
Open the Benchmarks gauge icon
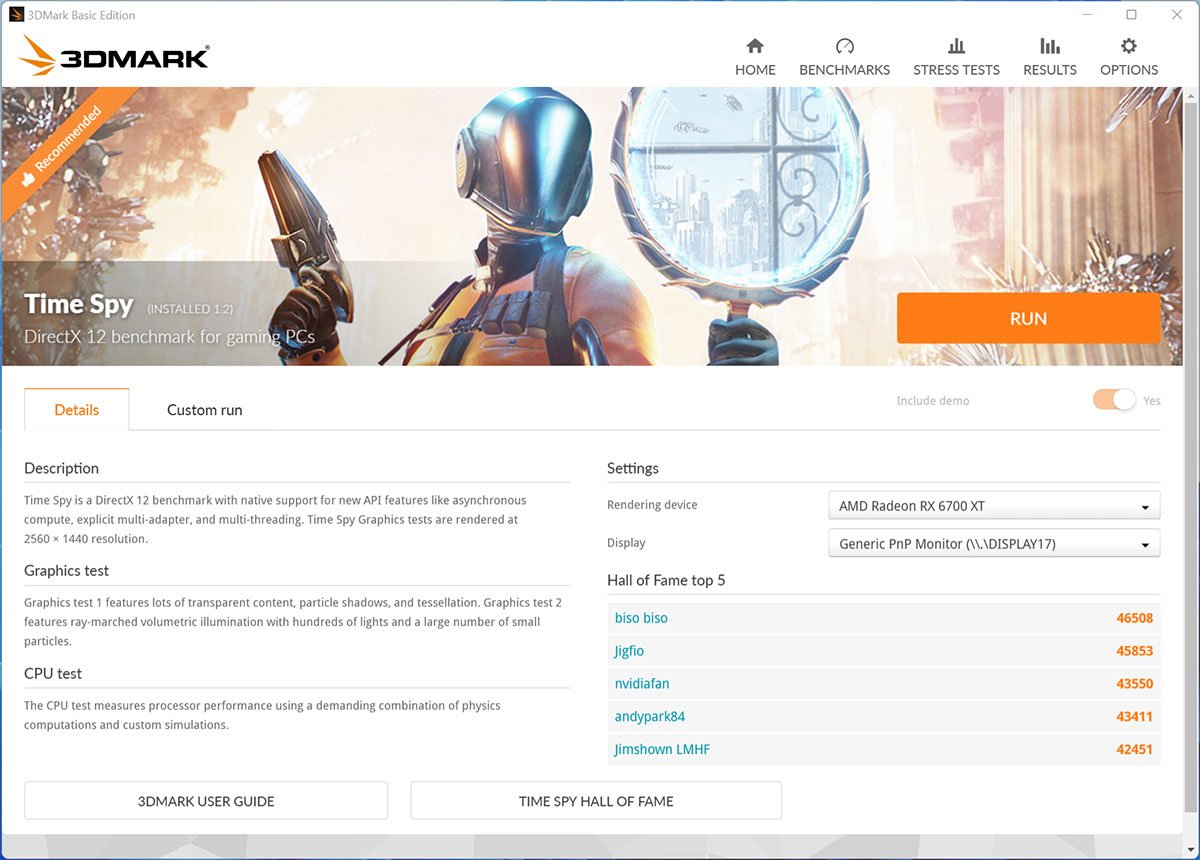[x=845, y=46]
